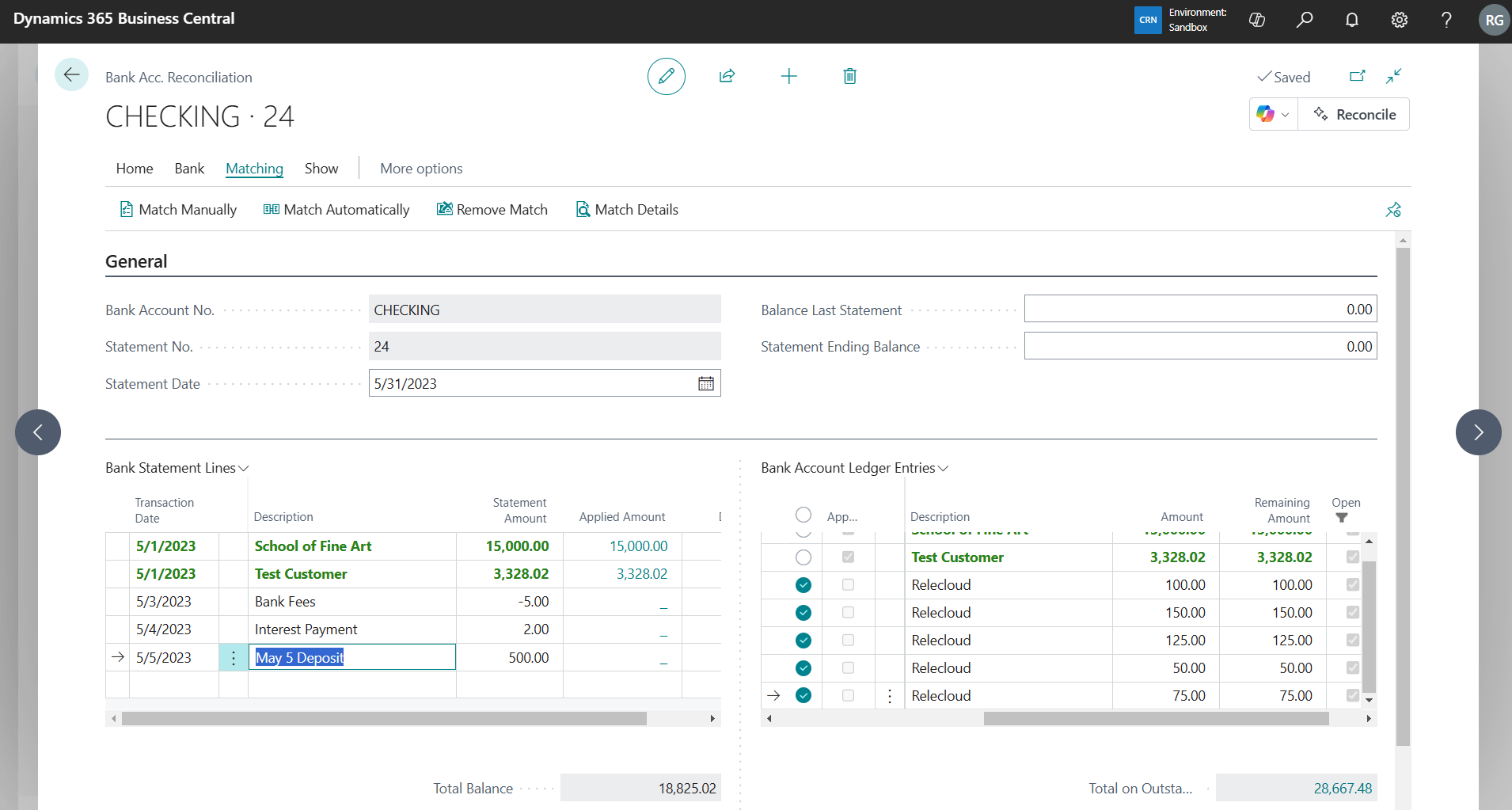Toggle the select-all circle in ledger header
The width and height of the screenshot is (1512, 810).
click(803, 515)
